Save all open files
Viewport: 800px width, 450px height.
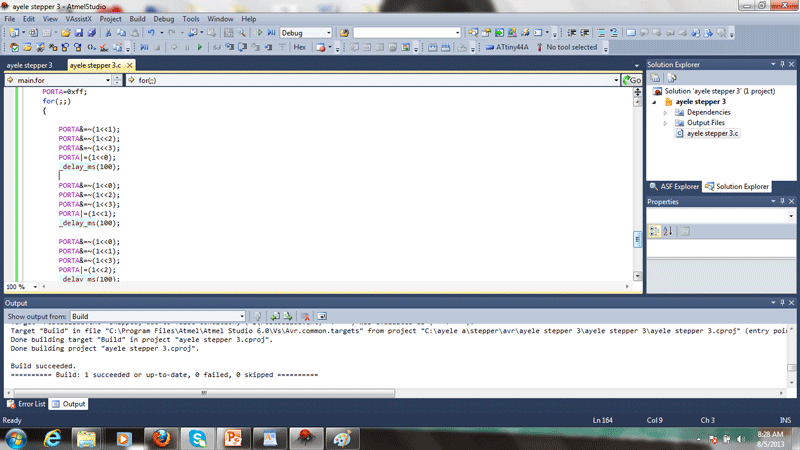pyautogui.click(x=91, y=33)
